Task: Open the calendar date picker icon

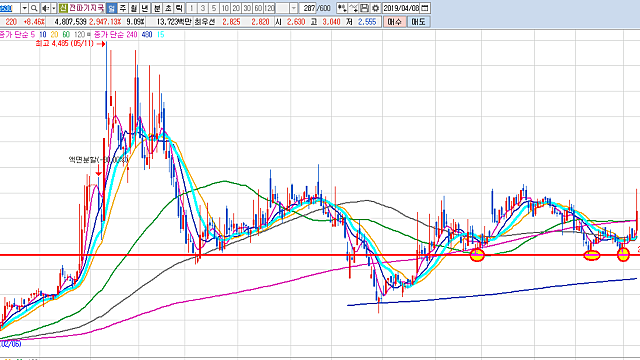Action: 425,8
